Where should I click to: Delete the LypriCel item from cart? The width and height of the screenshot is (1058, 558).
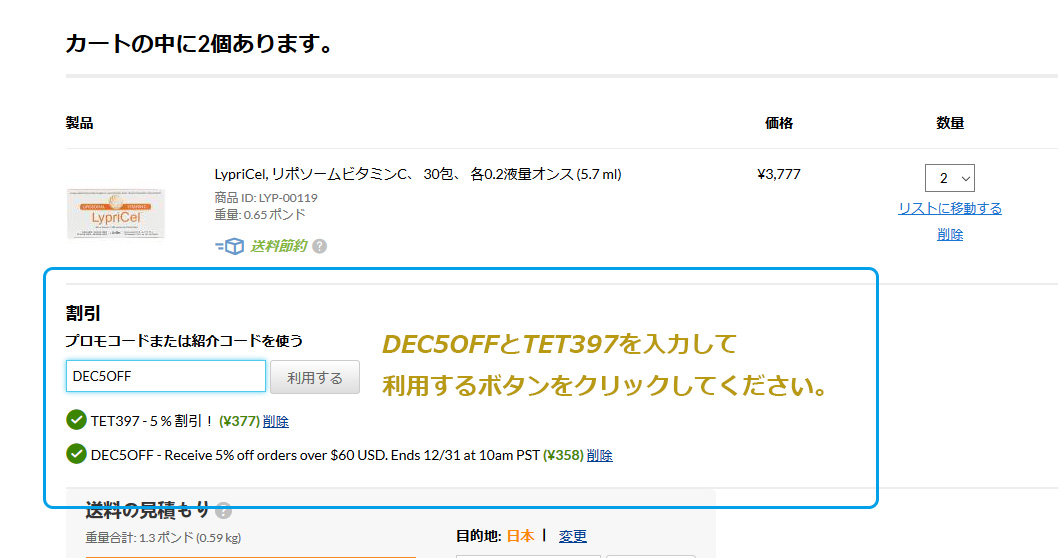(x=949, y=235)
